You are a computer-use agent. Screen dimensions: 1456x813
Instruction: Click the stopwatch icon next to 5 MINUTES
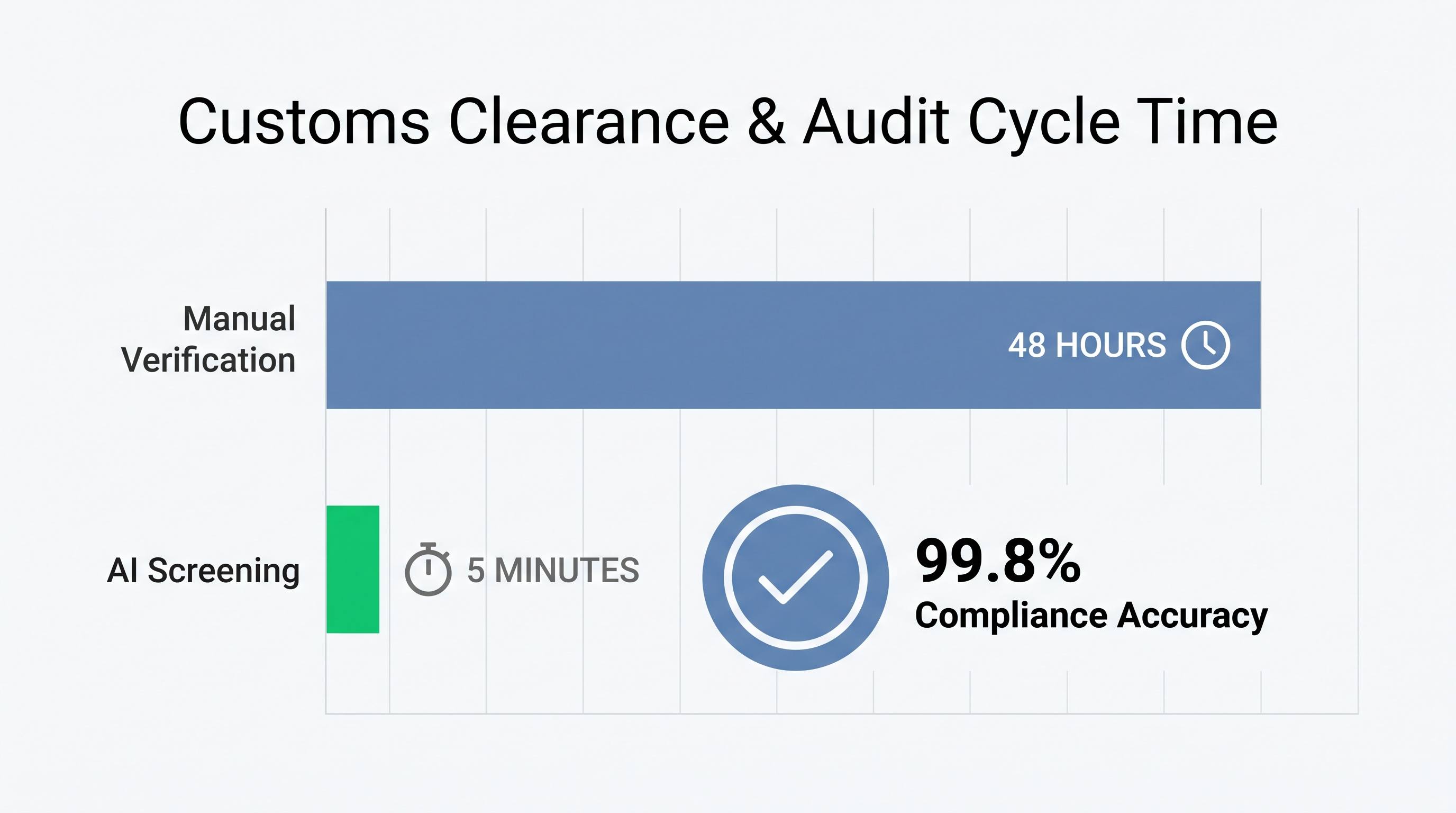pos(429,569)
